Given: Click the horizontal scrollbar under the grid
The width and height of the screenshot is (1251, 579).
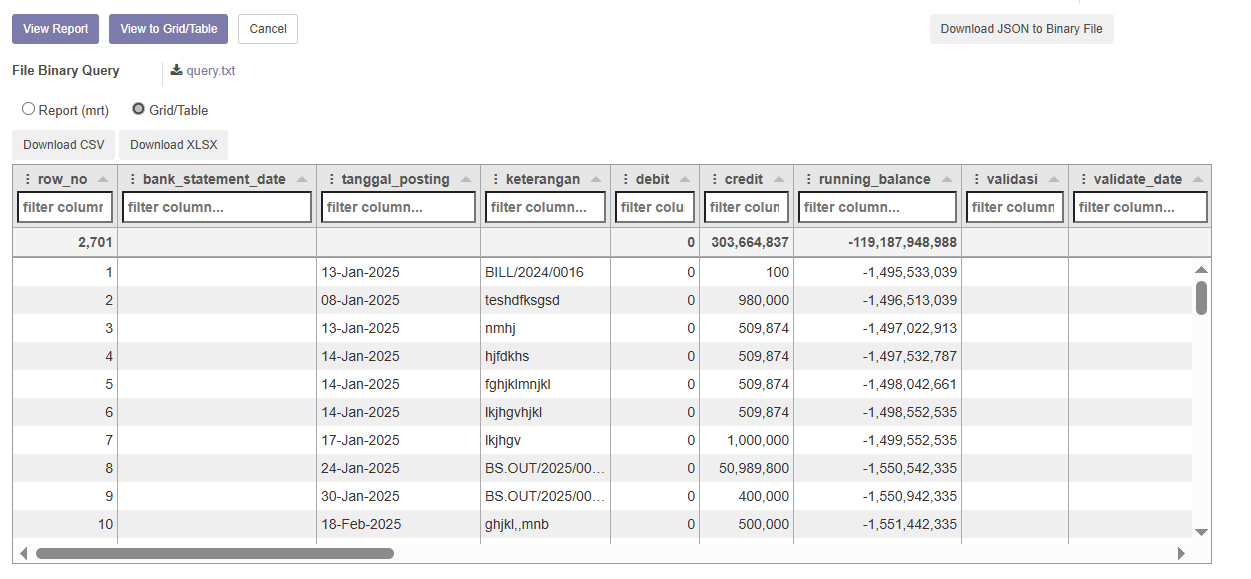Looking at the screenshot, I should [x=215, y=553].
